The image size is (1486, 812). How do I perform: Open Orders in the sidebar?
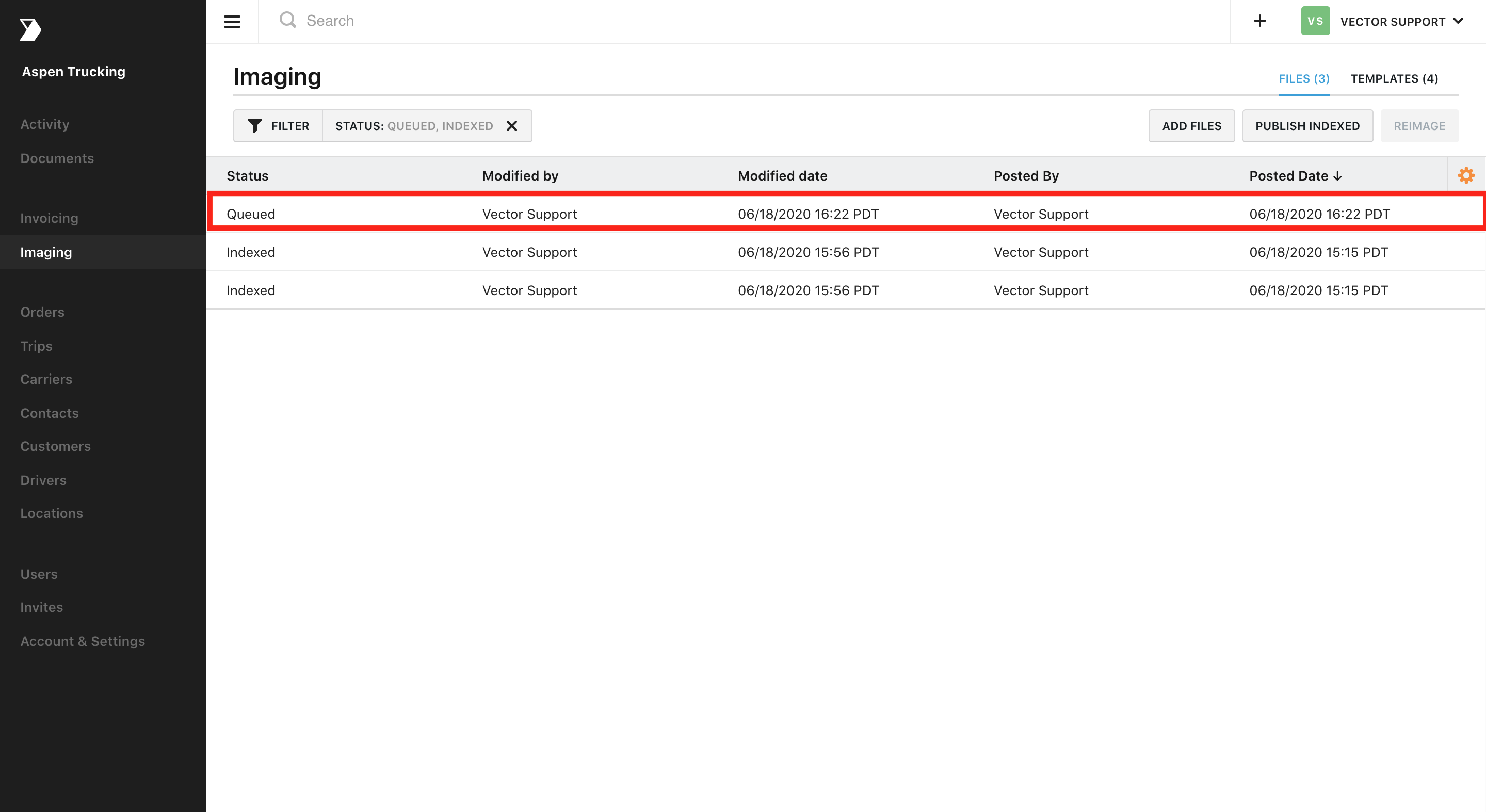tap(42, 312)
